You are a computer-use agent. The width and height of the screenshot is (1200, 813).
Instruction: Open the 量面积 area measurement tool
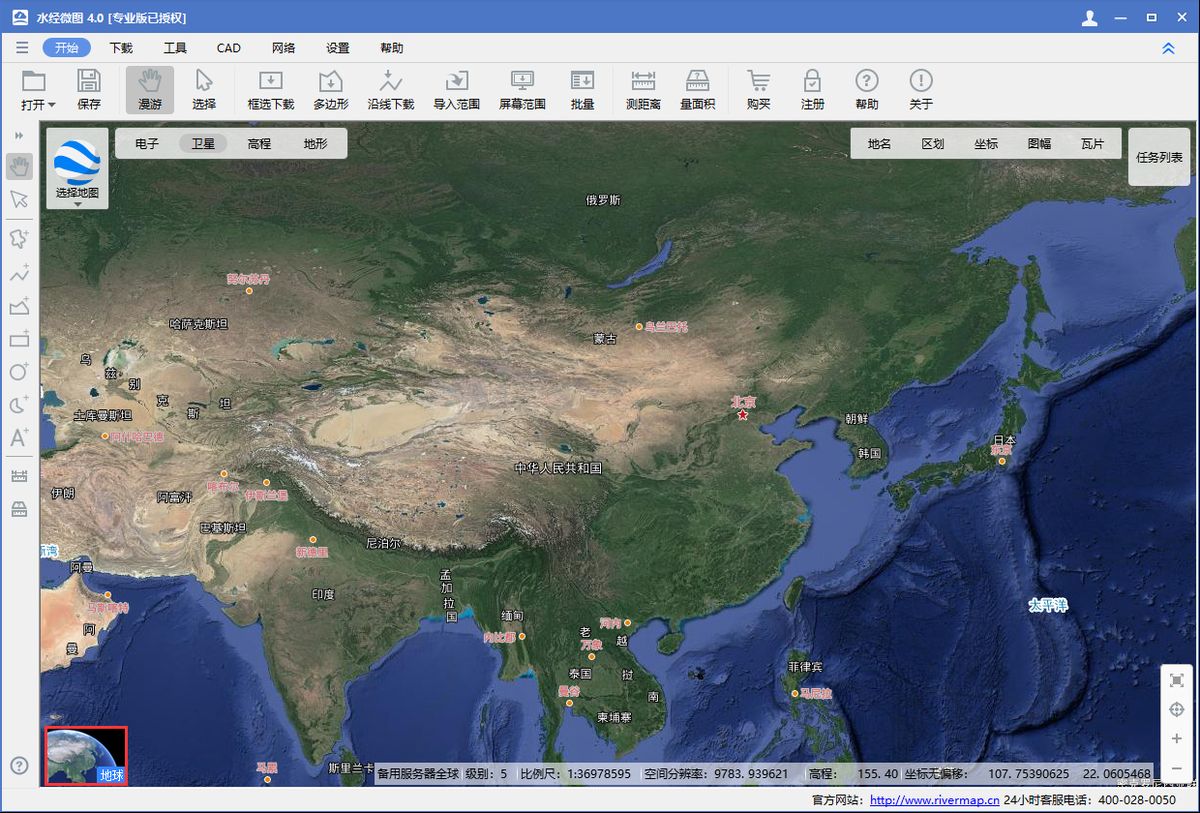(697, 89)
